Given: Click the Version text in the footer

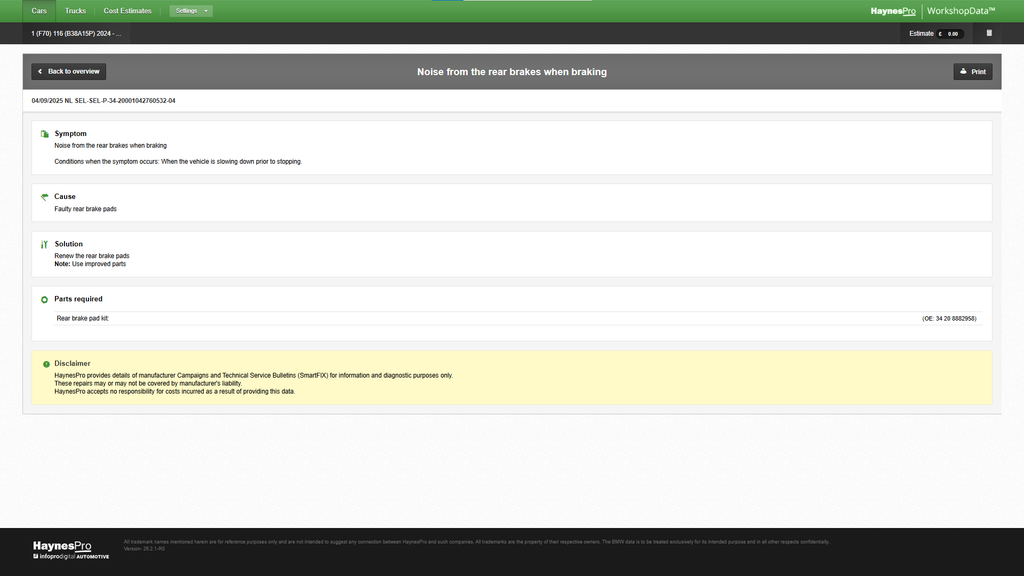Looking at the screenshot, I should pyautogui.click(x=144, y=549).
